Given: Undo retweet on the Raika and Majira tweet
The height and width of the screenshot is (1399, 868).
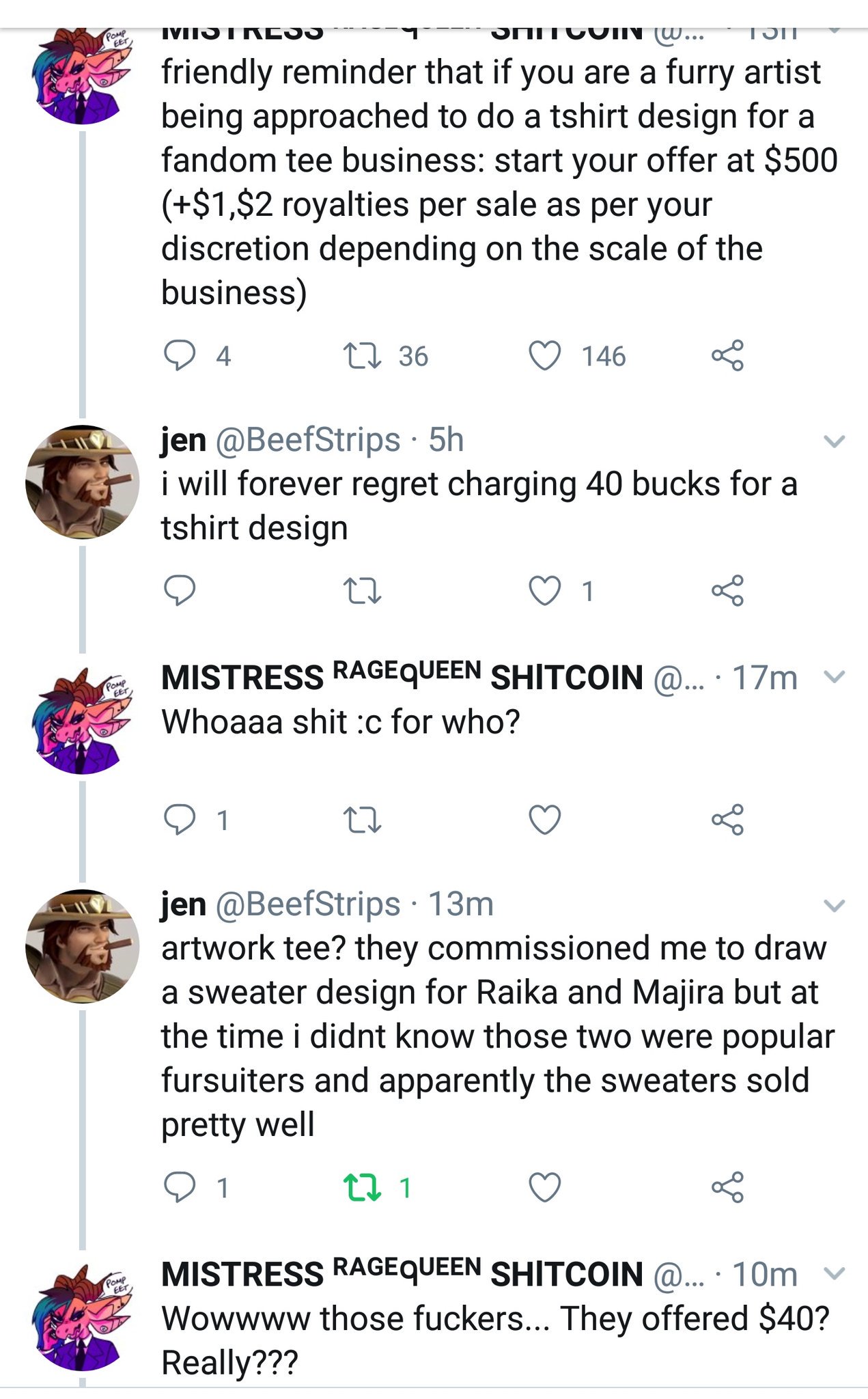Looking at the screenshot, I should [362, 1187].
